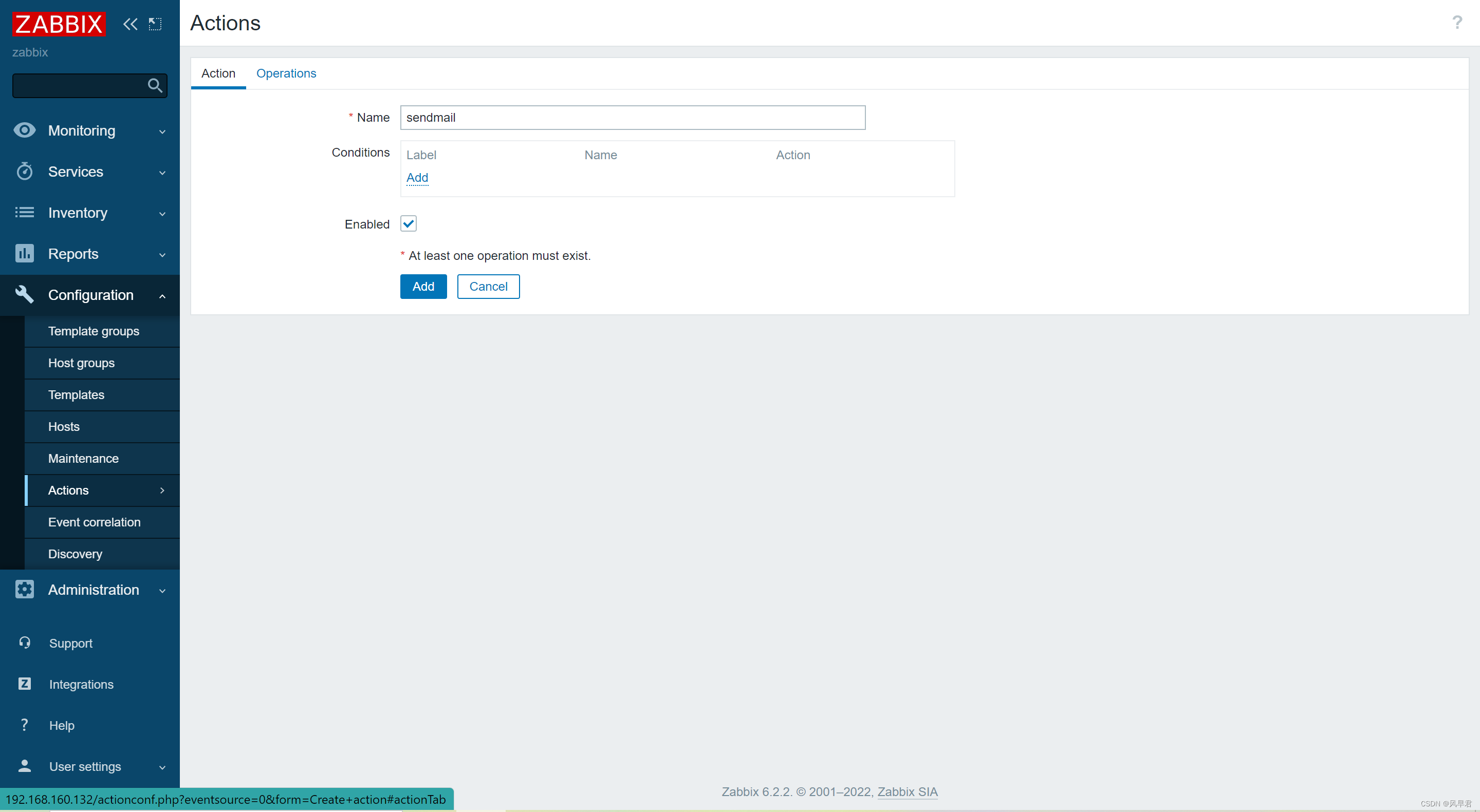The width and height of the screenshot is (1480, 812).
Task: Click the Administration sidebar icon
Action: [25, 590]
